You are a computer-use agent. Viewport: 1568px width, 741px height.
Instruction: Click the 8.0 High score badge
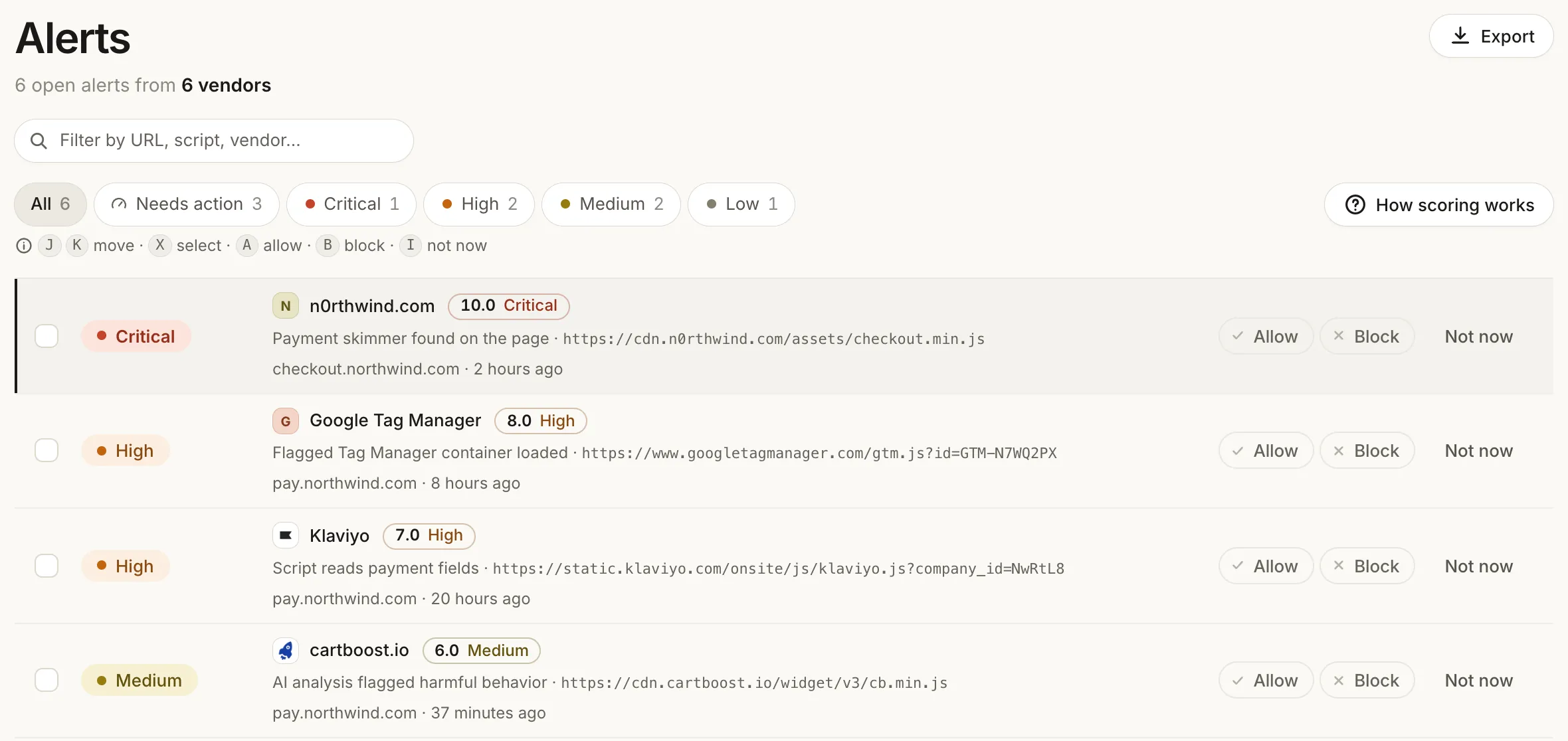click(541, 421)
